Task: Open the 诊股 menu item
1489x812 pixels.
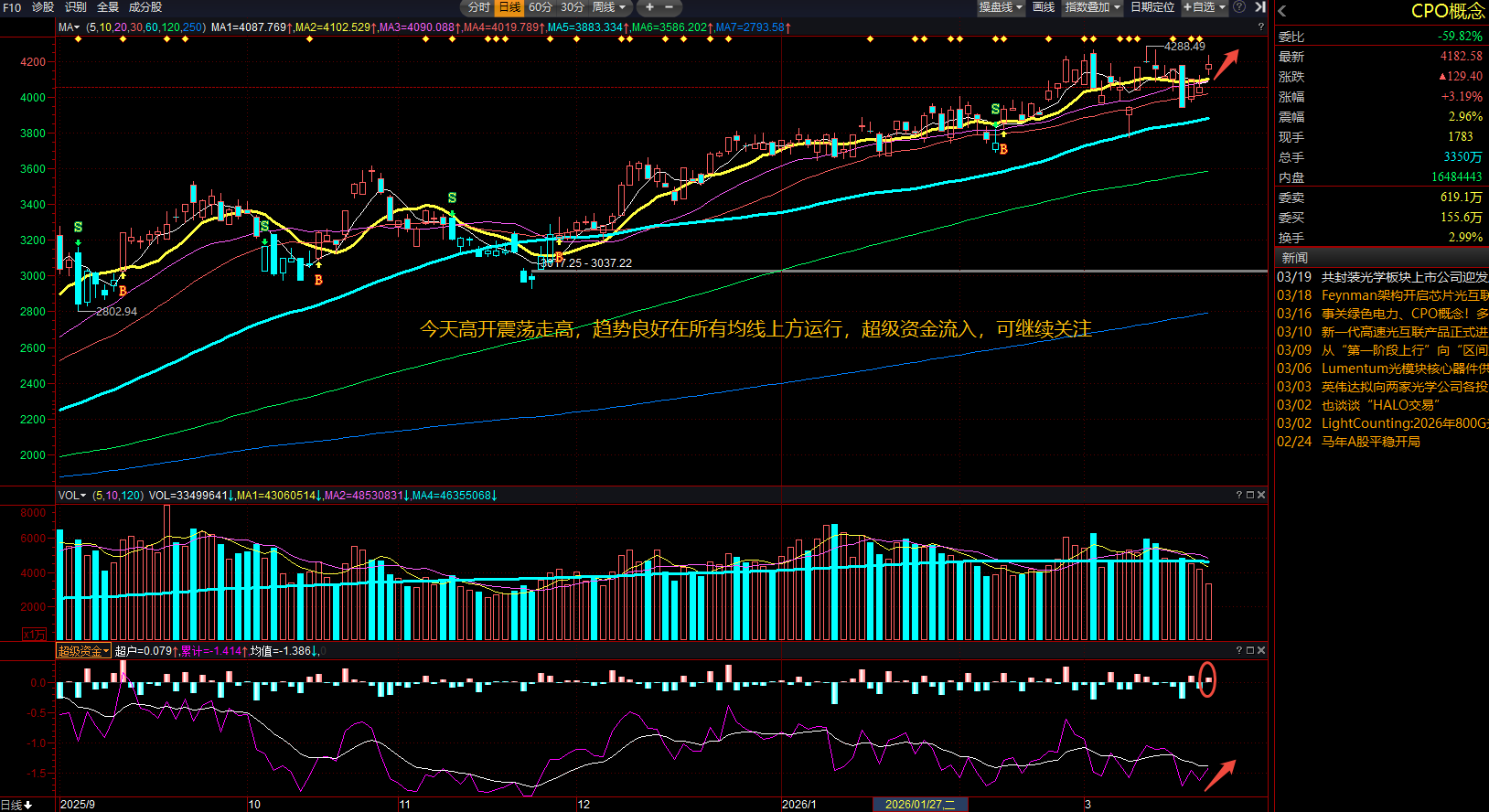Action: (x=43, y=7)
